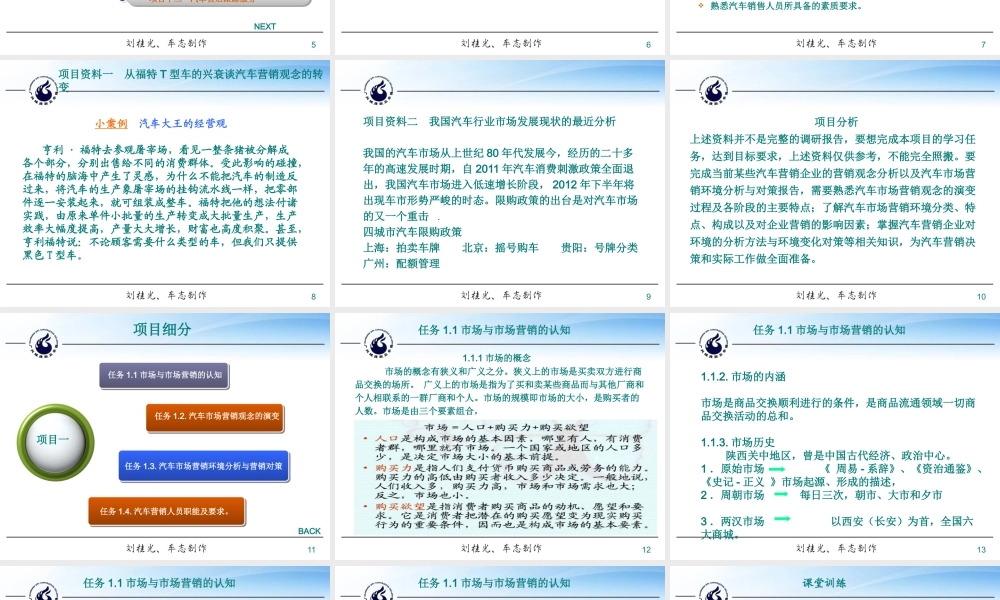Viewport: 1000px width, 600px height.
Task: Click page number 9
Action: click(648, 296)
